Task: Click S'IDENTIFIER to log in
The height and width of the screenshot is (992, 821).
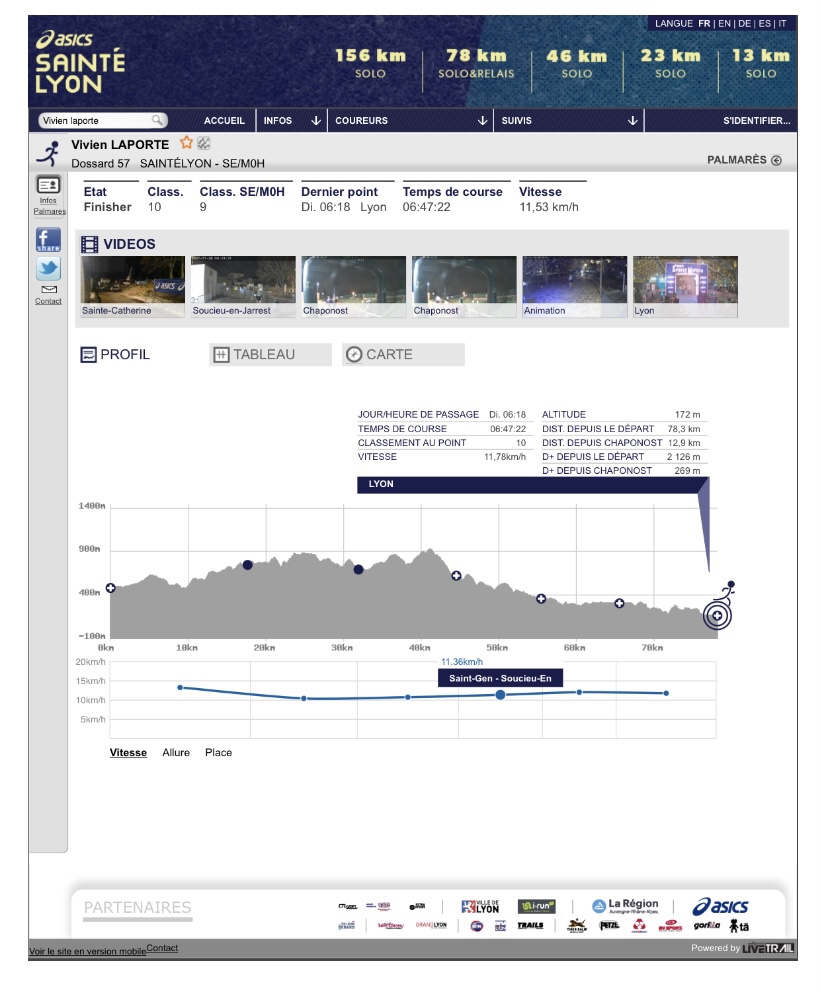Action: point(756,121)
